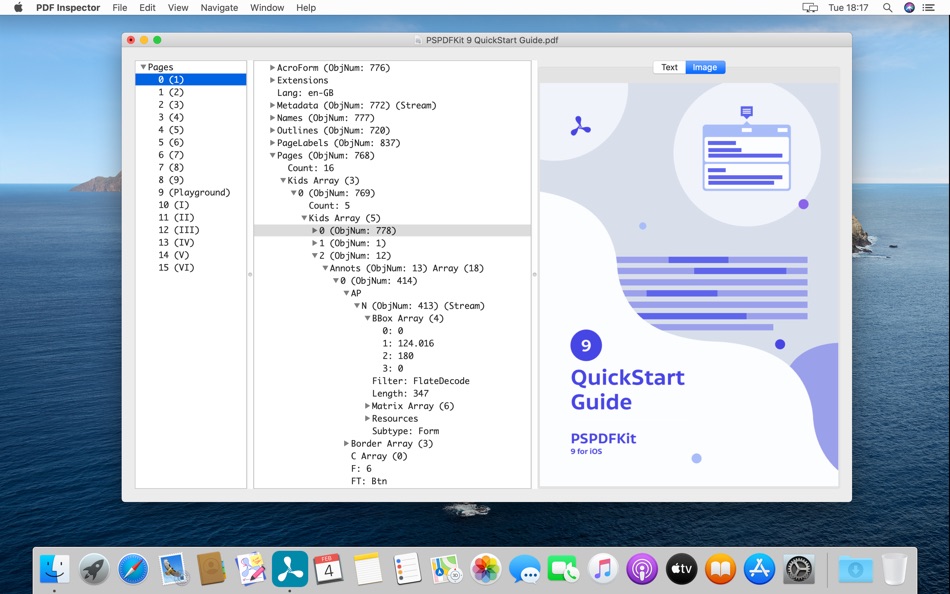
Task: Select 'Filter: FlateDecode' row
Action: 392,381
